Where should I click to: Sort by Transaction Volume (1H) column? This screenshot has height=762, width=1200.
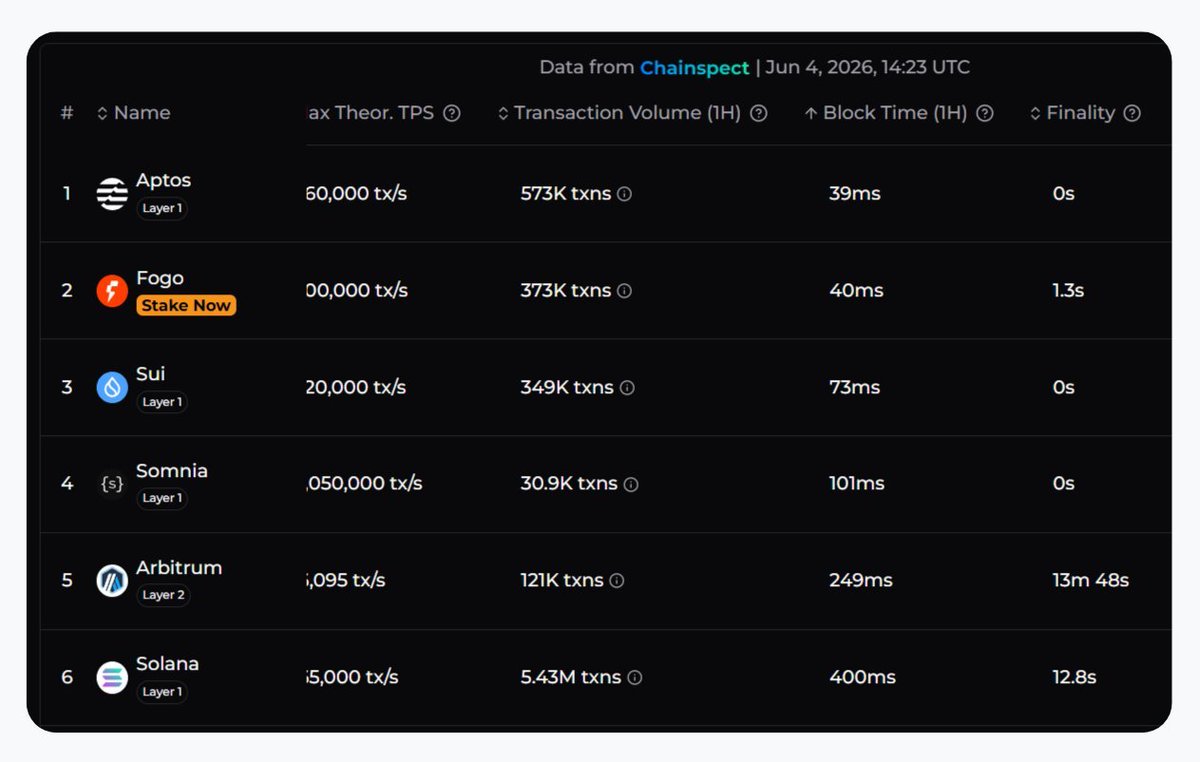pos(622,113)
